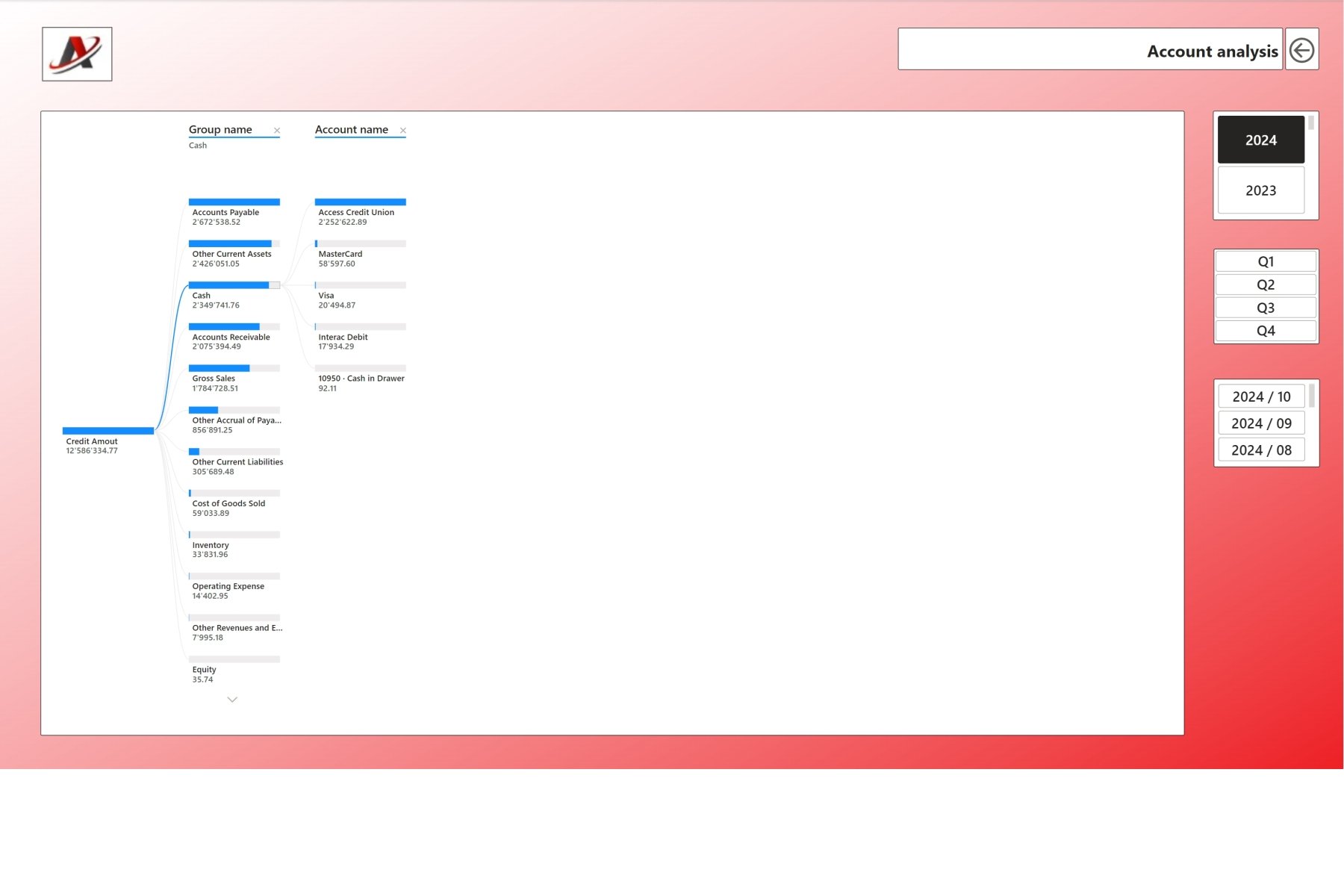Expand the Accounts Receivable node

tap(234, 337)
